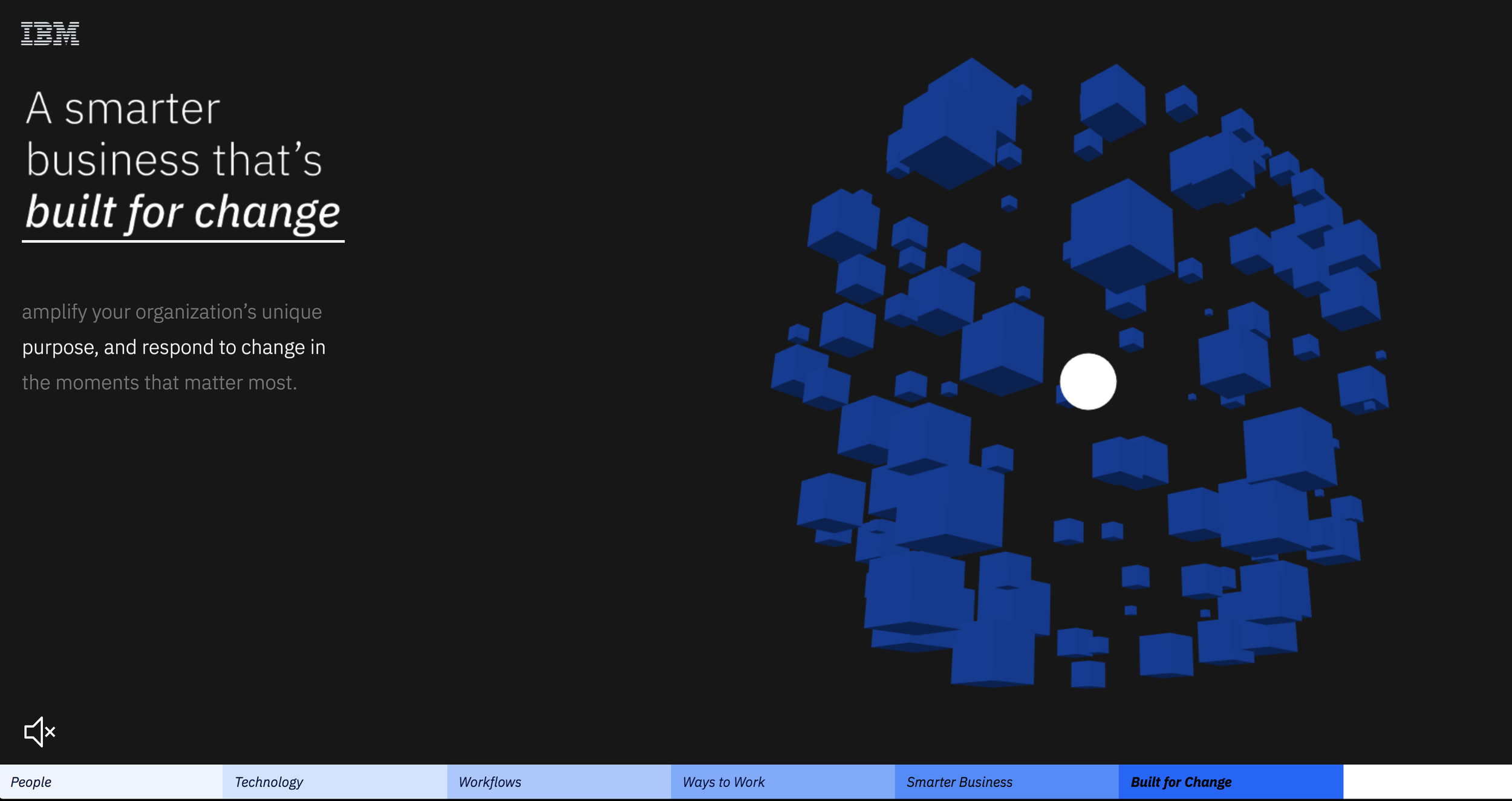This screenshot has width=1512, height=801.
Task: Click the large blue cube directly above the white circle
Action: tap(1121, 236)
